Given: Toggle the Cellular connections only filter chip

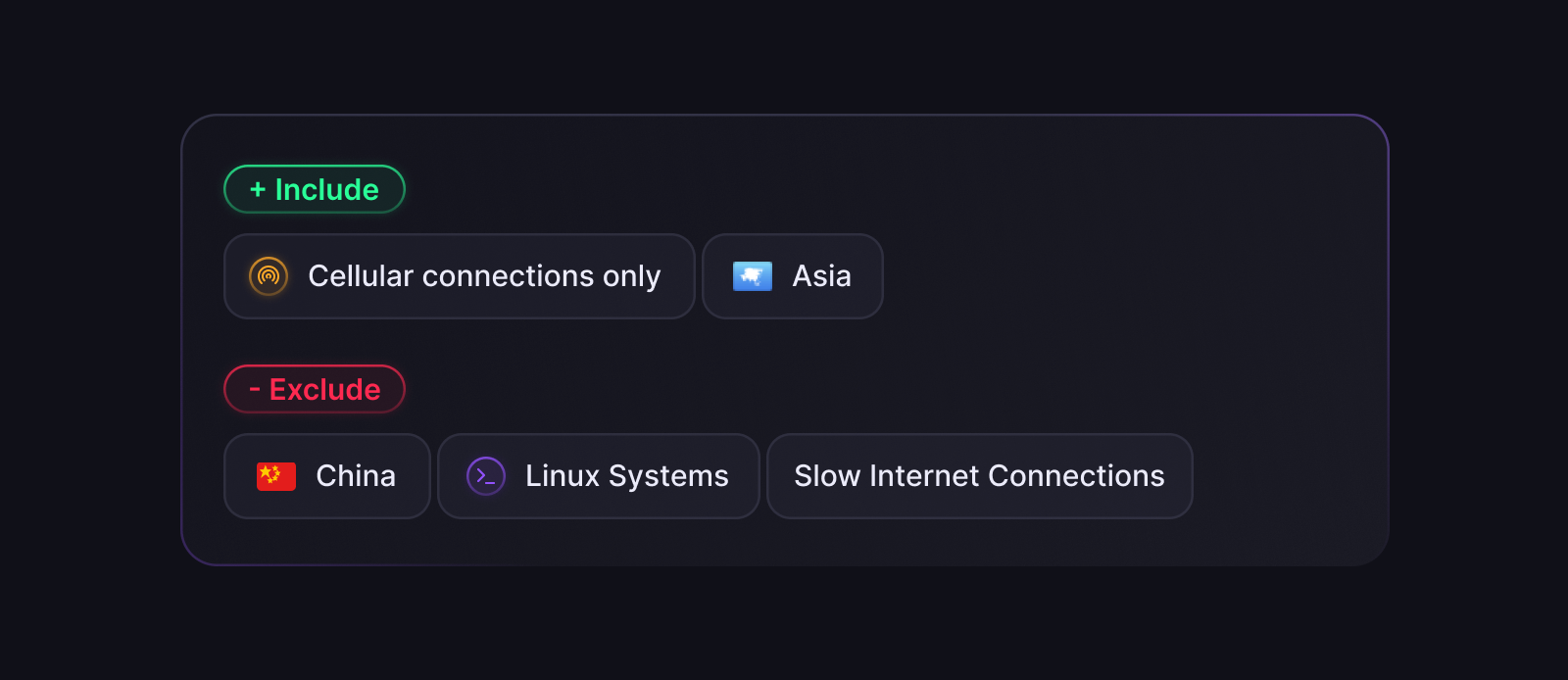Looking at the screenshot, I should (459, 276).
